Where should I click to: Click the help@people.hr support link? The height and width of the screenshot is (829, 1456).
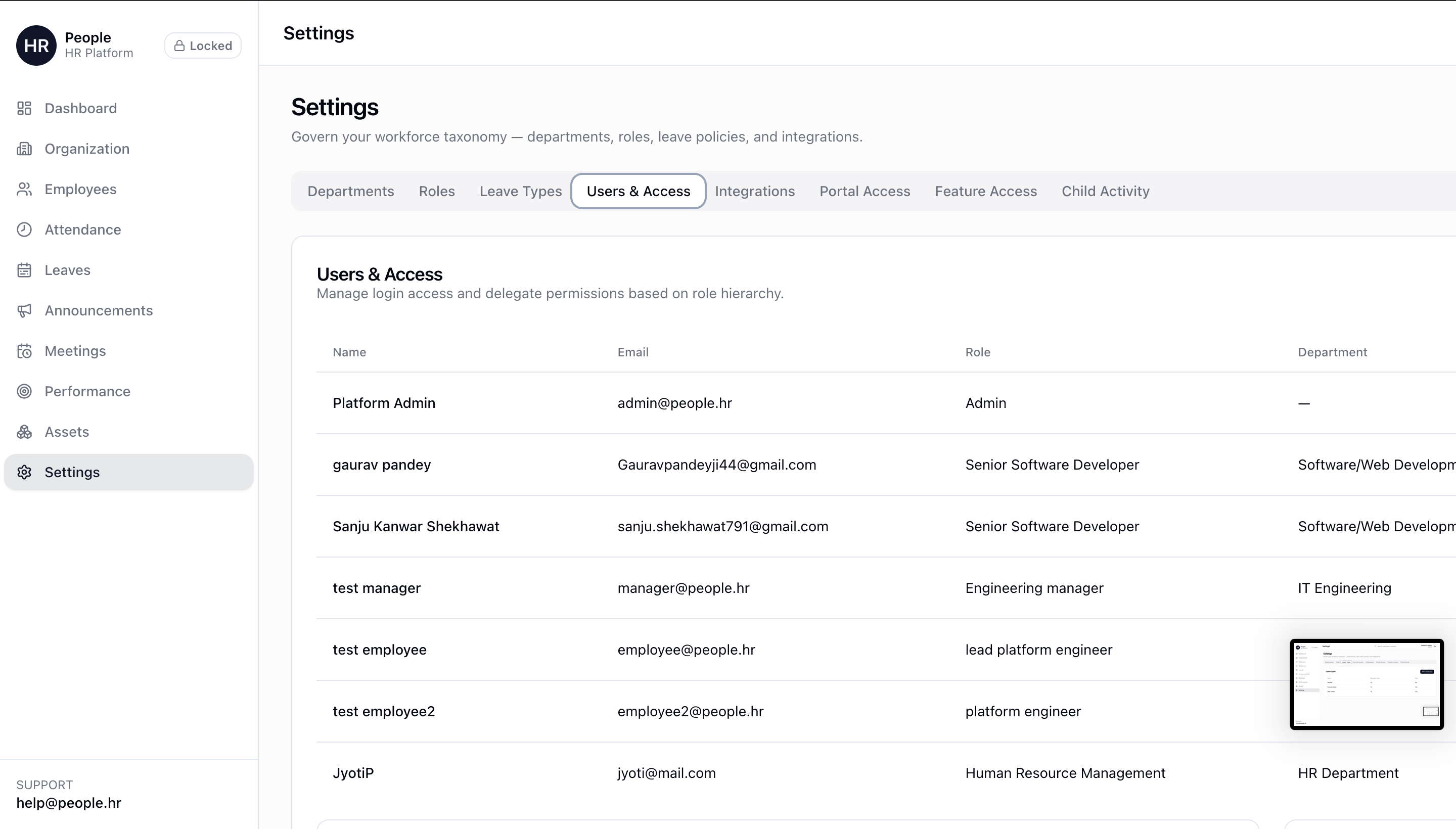click(x=68, y=803)
